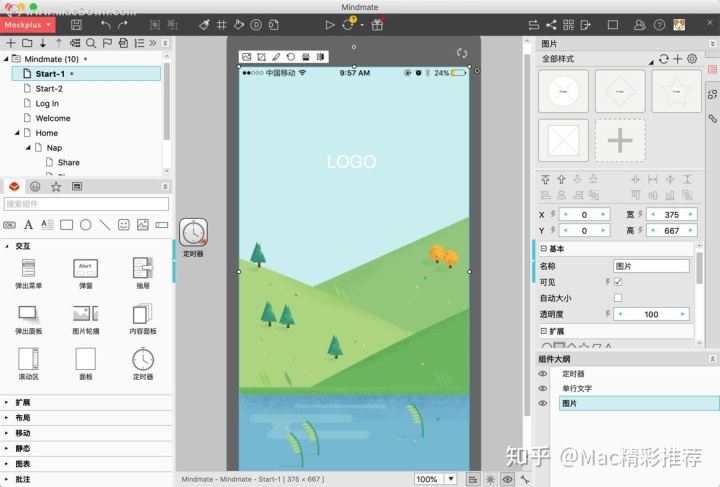Toggle visibility of 定时器 in outline
720x487 pixels.
click(x=542, y=374)
